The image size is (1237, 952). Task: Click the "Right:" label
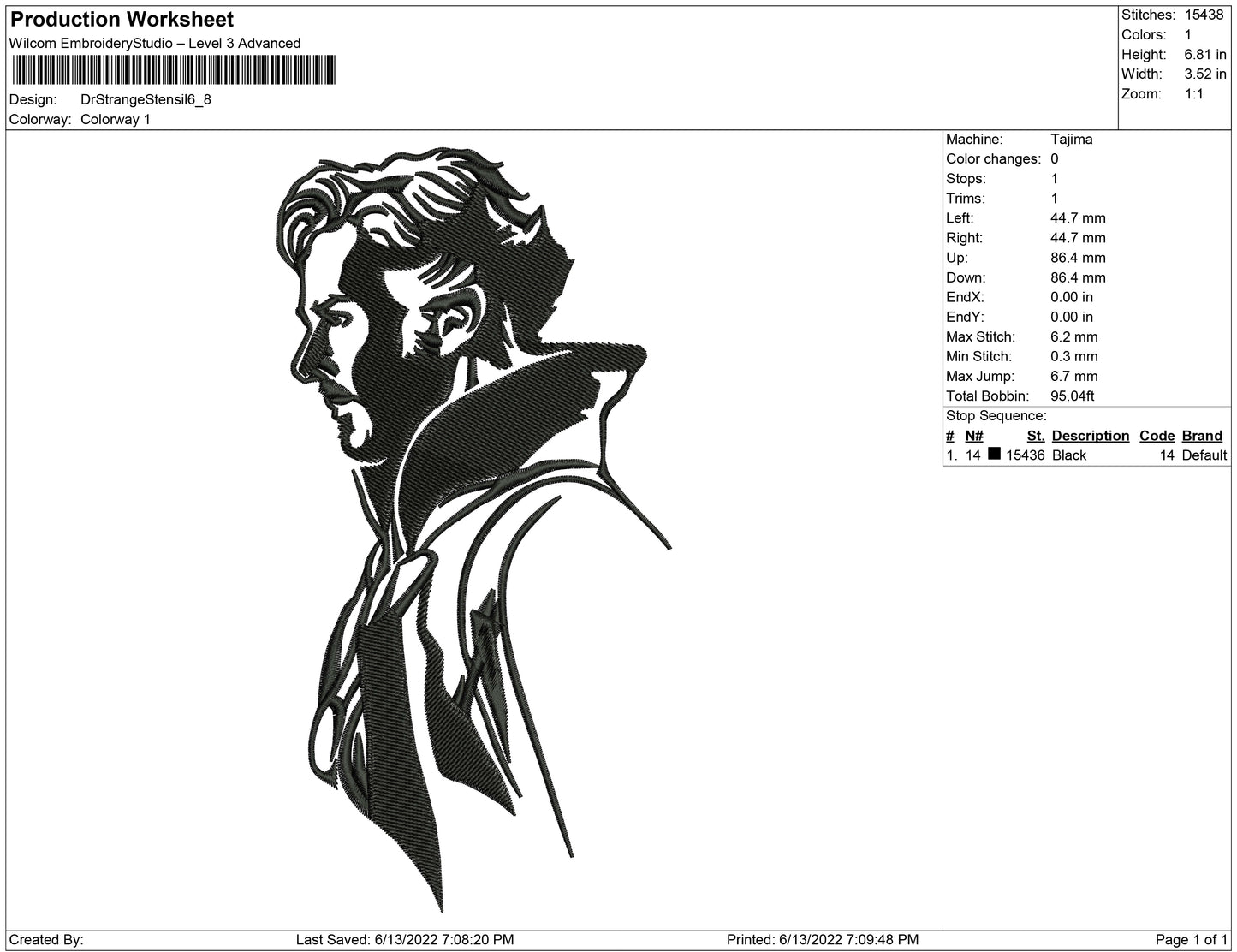965,238
